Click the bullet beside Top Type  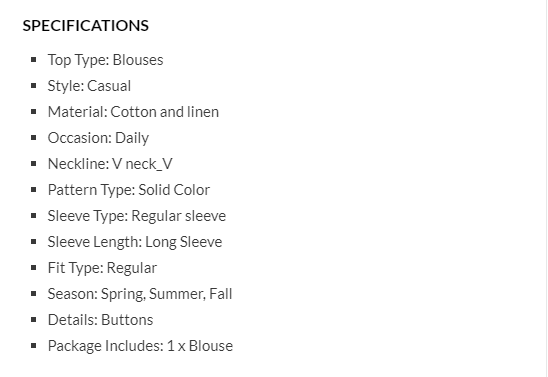[x=34, y=60]
